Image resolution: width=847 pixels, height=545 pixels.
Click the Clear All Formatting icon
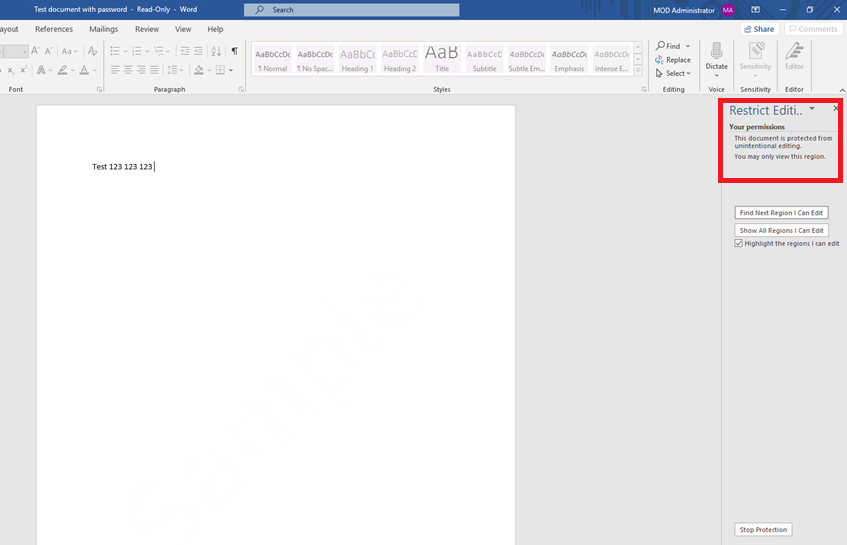(93, 51)
